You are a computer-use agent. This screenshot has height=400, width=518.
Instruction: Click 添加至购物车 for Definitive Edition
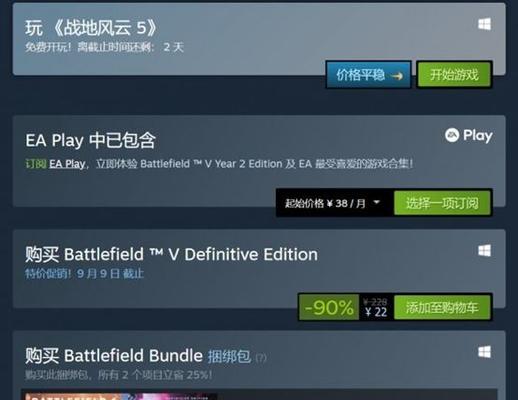pos(442,307)
